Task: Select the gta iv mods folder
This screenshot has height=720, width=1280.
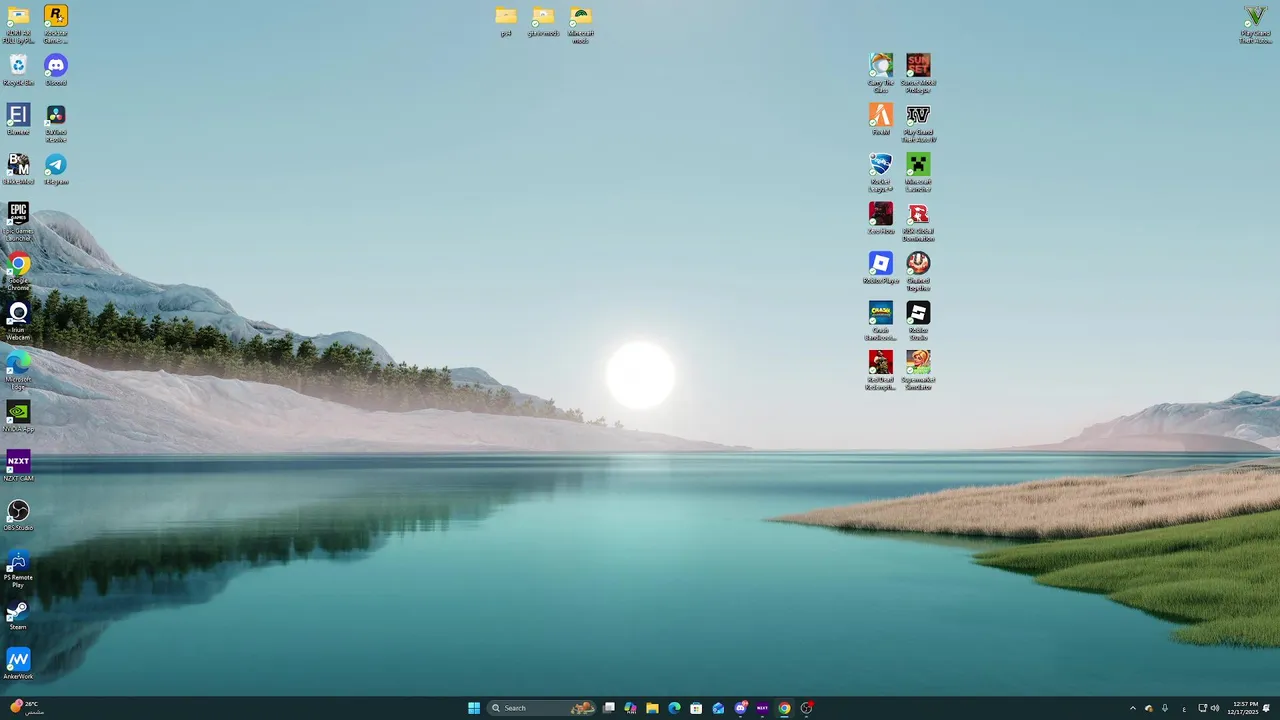Action: click(543, 21)
